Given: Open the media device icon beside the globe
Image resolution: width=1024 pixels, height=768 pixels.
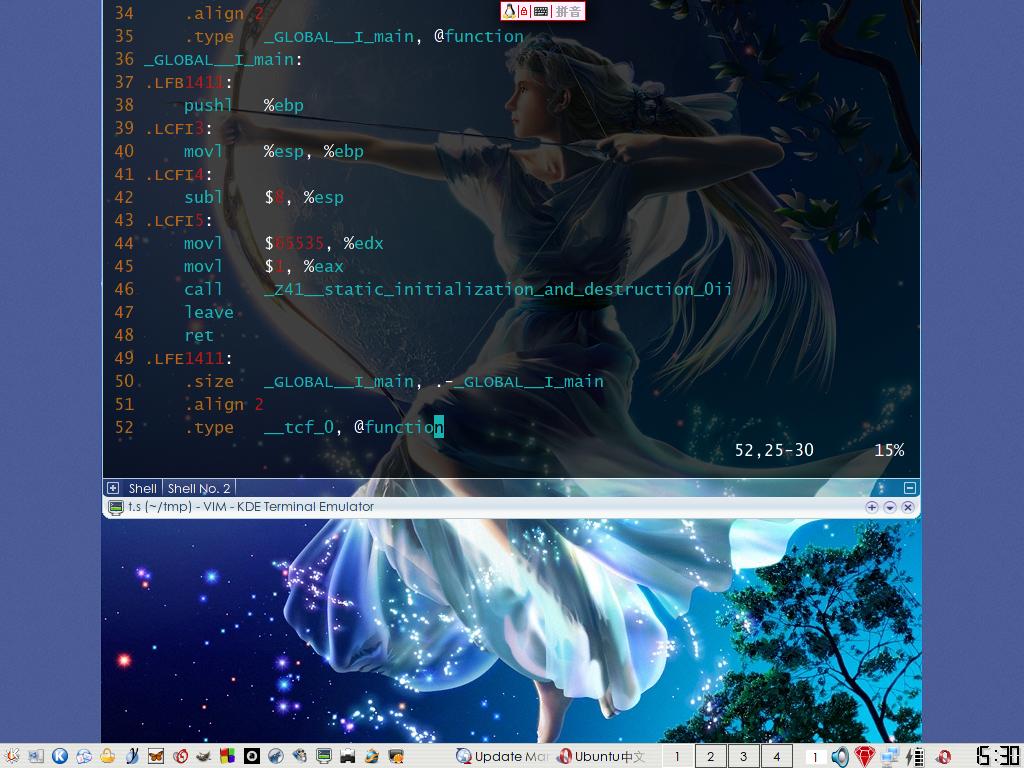Looking at the screenshot, I should coord(300,756).
